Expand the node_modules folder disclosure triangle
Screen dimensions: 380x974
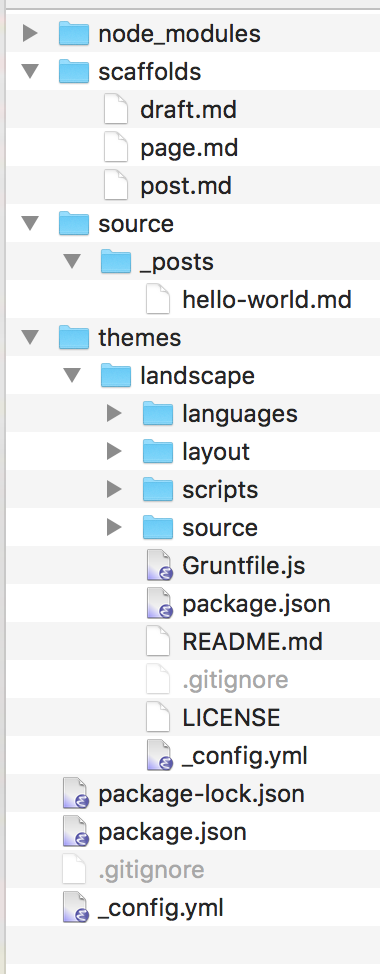pyautogui.click(x=30, y=34)
